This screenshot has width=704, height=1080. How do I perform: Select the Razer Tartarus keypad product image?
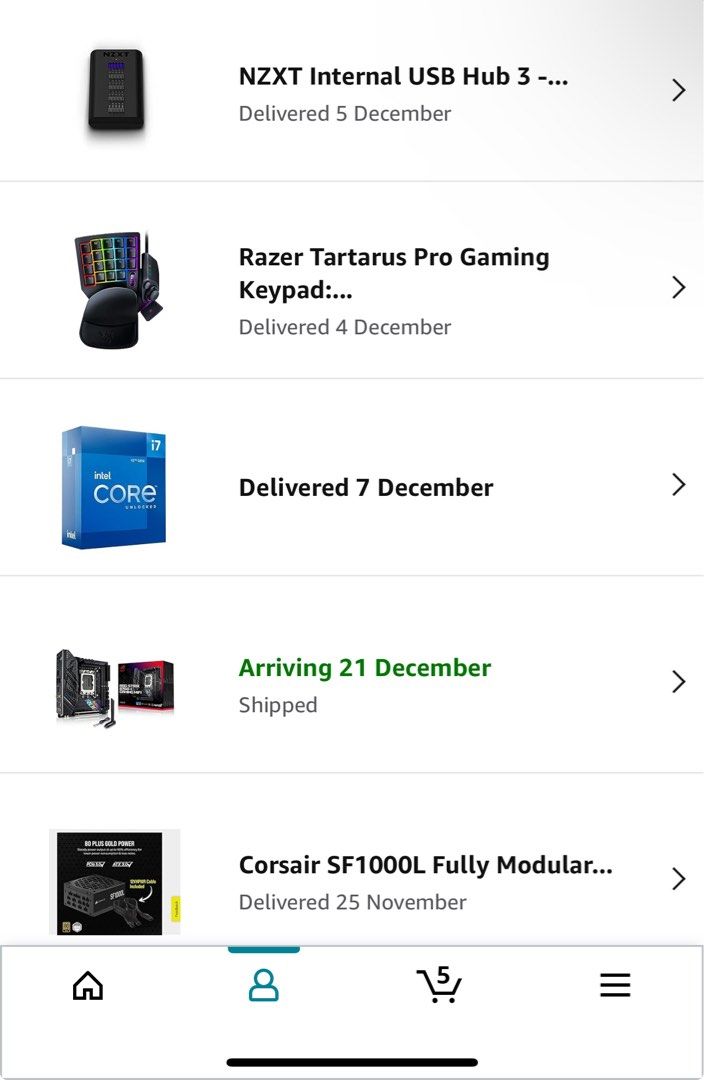(118, 289)
